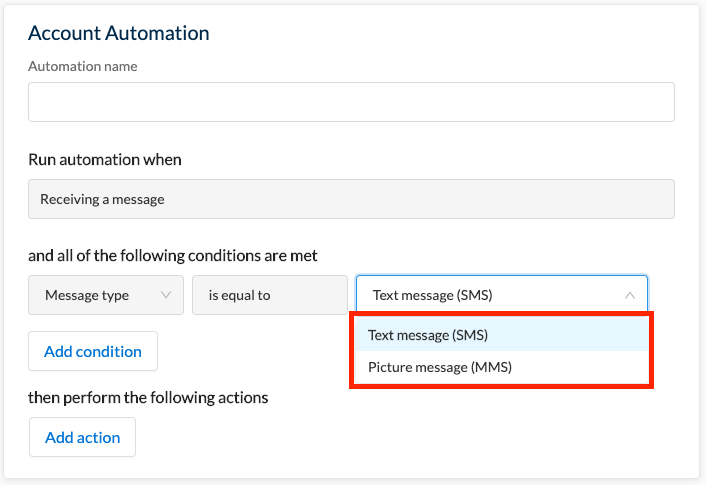The width and height of the screenshot is (706, 485).
Task: Collapse the value list using the up chevron
Action: pyautogui.click(x=629, y=295)
